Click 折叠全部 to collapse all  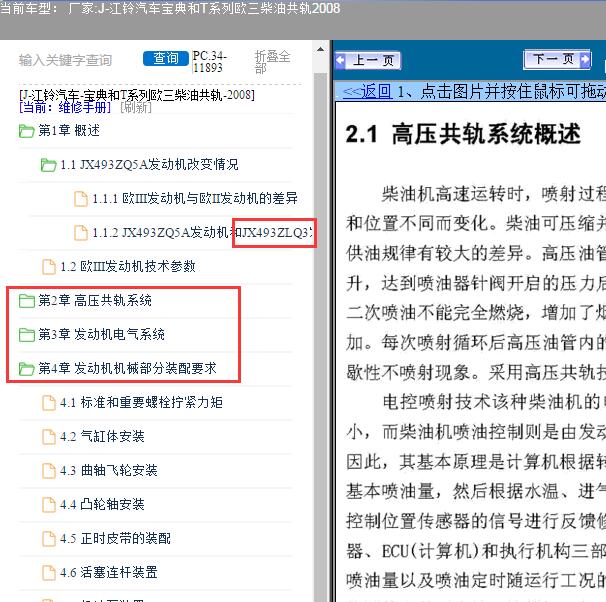pyautogui.click(x=272, y=62)
